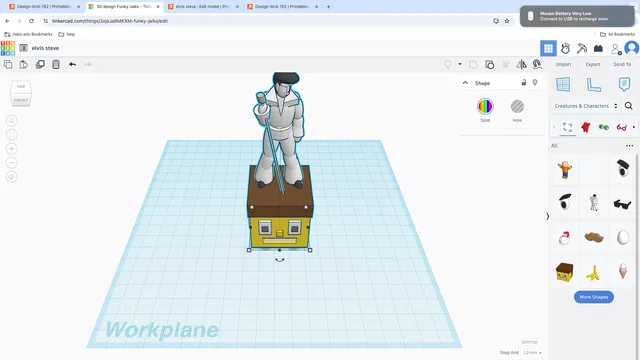640x360 pixels.
Task: Switch to elvis steve Edit model tab
Action: tap(203, 7)
